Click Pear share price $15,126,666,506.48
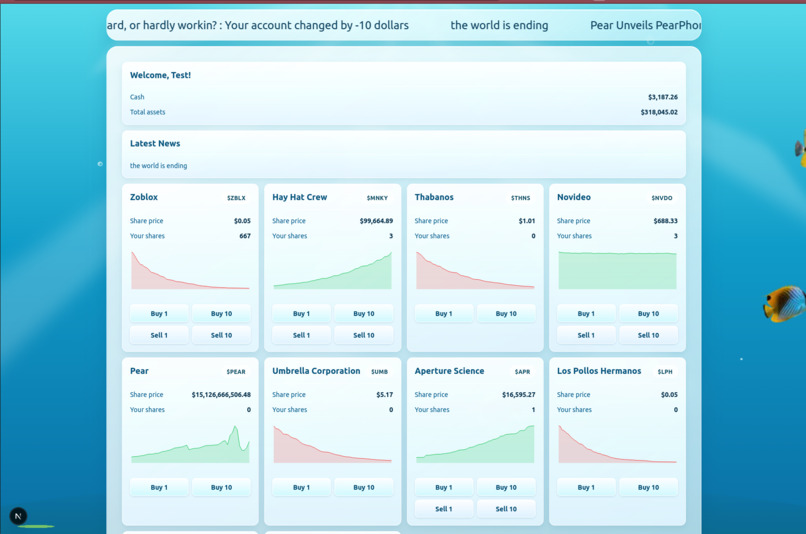The image size is (806, 534). pyautogui.click(x=221, y=395)
